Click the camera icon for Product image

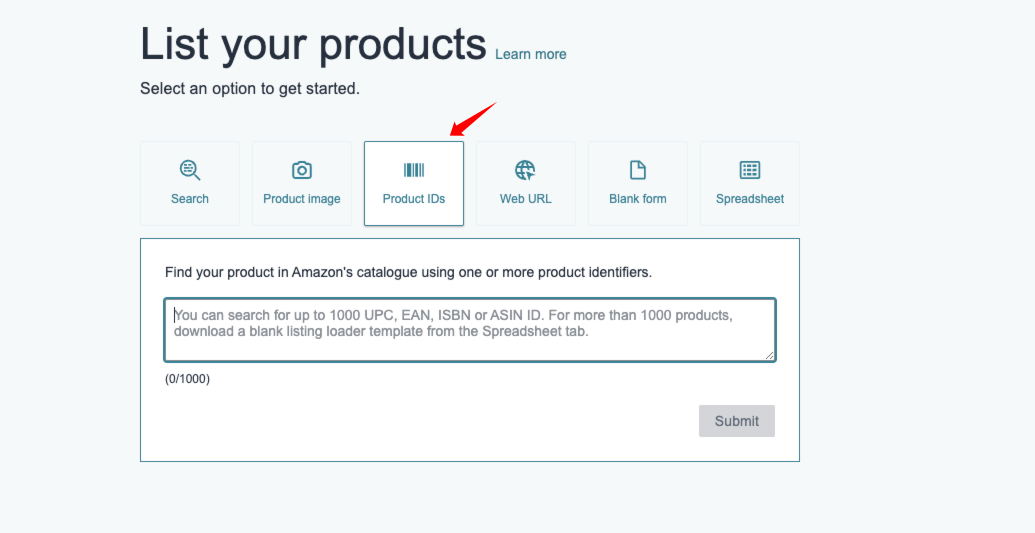(x=302, y=170)
